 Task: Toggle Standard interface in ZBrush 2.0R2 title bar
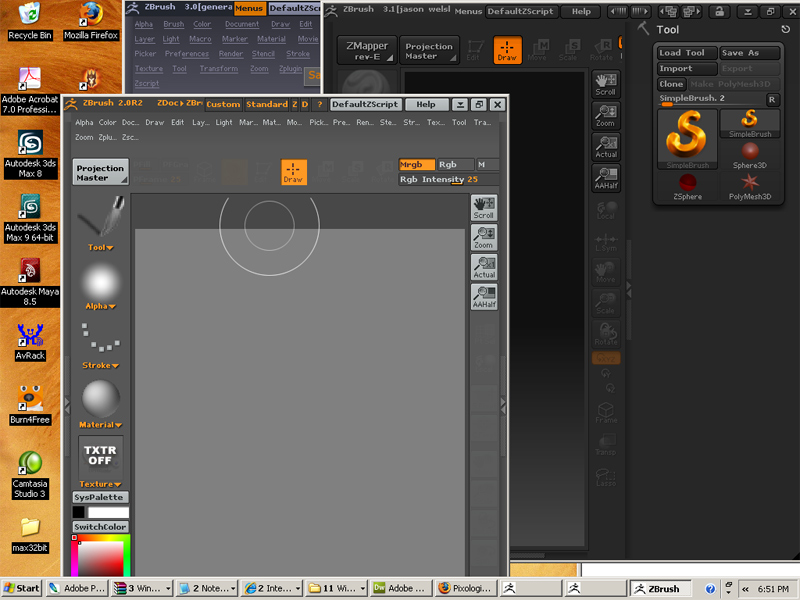[267, 104]
